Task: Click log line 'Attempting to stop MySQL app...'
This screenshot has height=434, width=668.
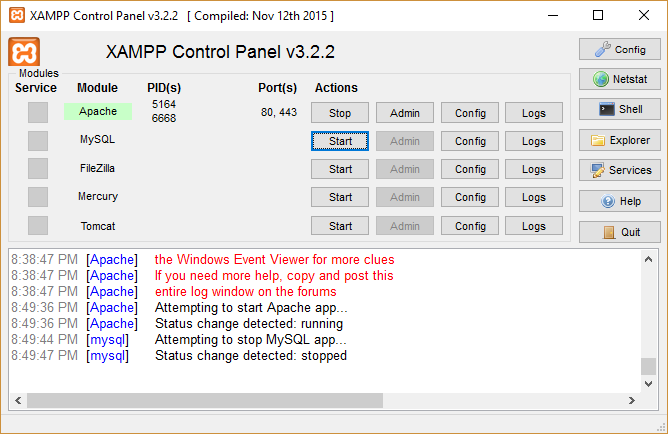Action: tap(251, 339)
